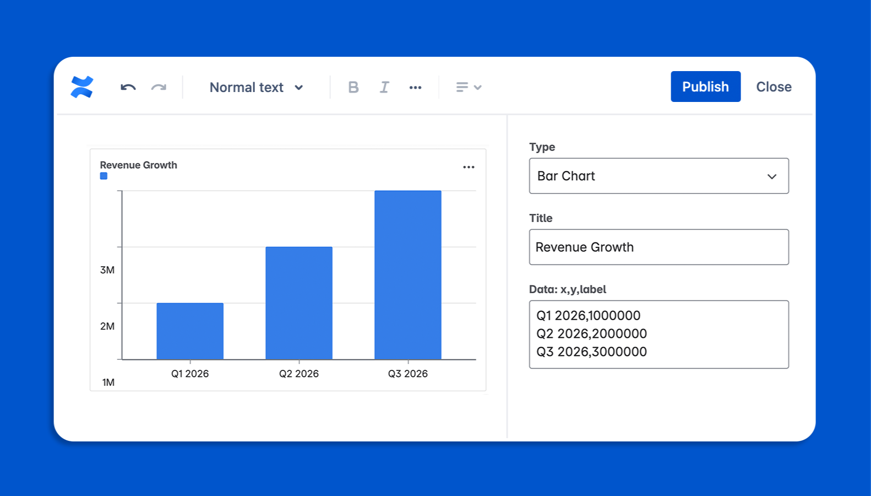
Task: Click the Confluence logo icon
Action: 82,87
